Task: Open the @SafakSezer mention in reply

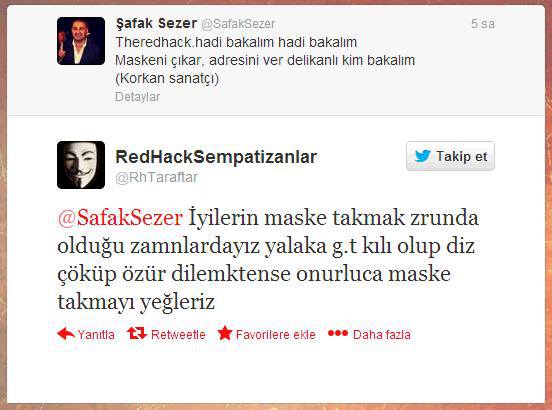Action: [x=120, y=217]
